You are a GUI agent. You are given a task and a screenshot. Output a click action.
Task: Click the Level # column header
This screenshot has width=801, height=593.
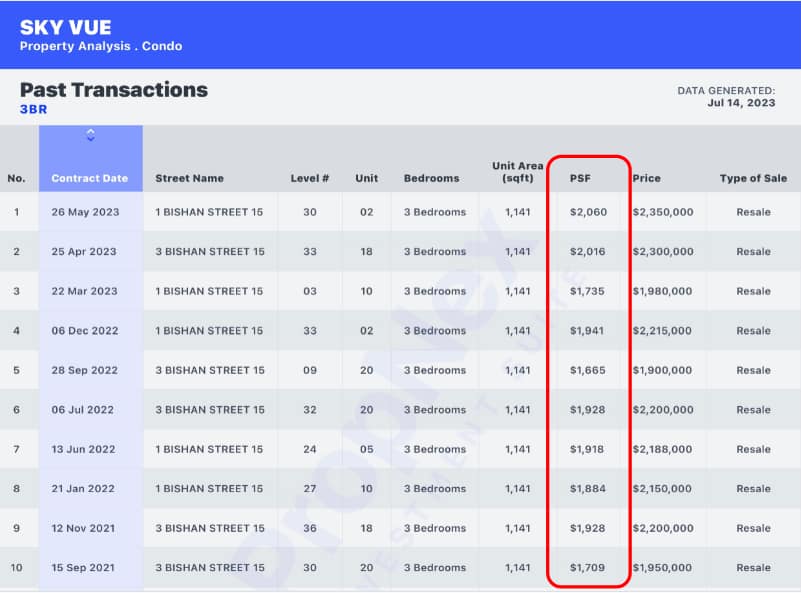click(310, 178)
